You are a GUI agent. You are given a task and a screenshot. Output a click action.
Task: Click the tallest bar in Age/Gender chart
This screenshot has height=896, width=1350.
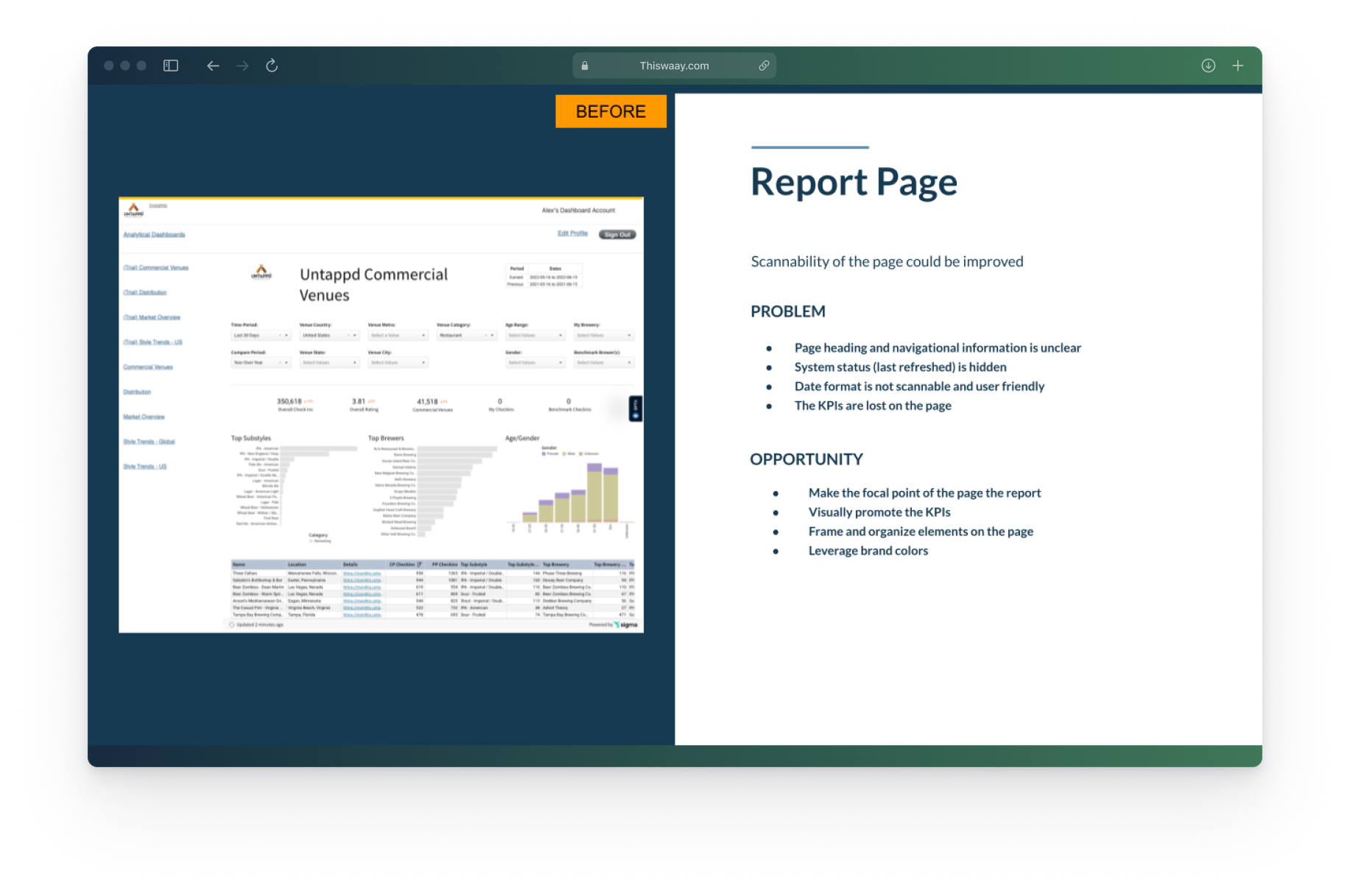click(x=594, y=493)
